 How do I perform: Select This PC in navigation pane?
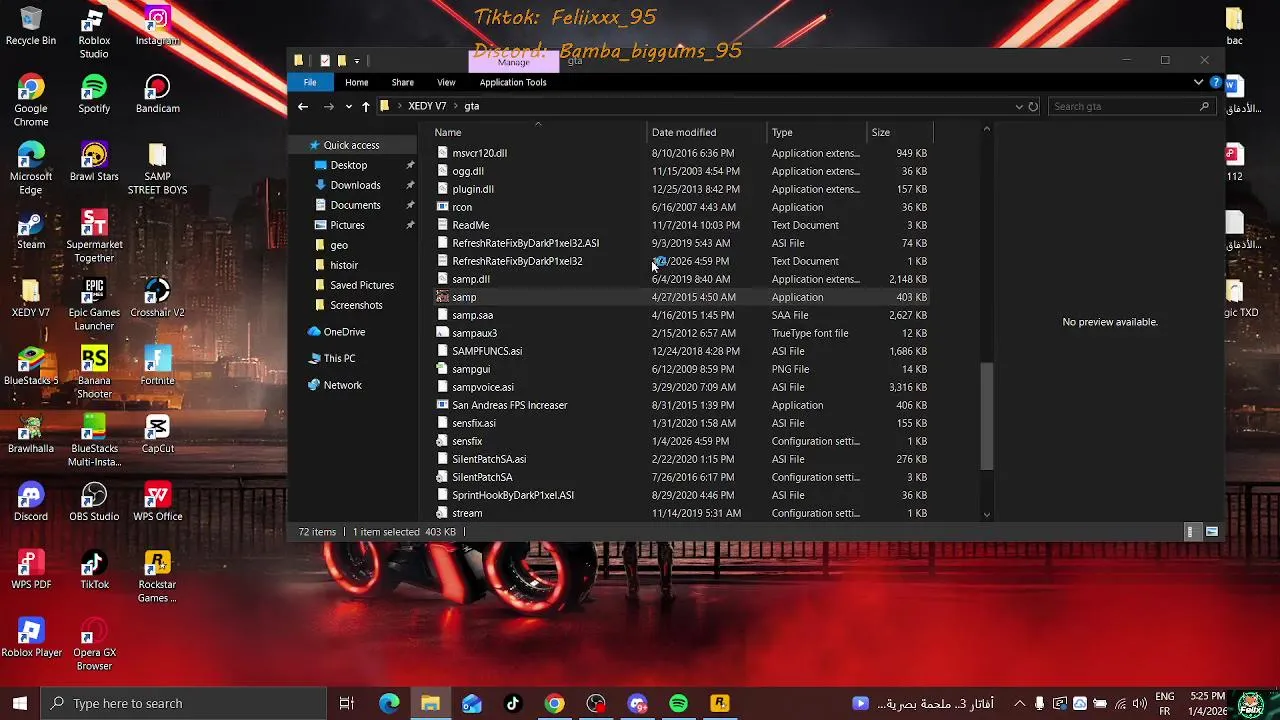click(x=339, y=358)
